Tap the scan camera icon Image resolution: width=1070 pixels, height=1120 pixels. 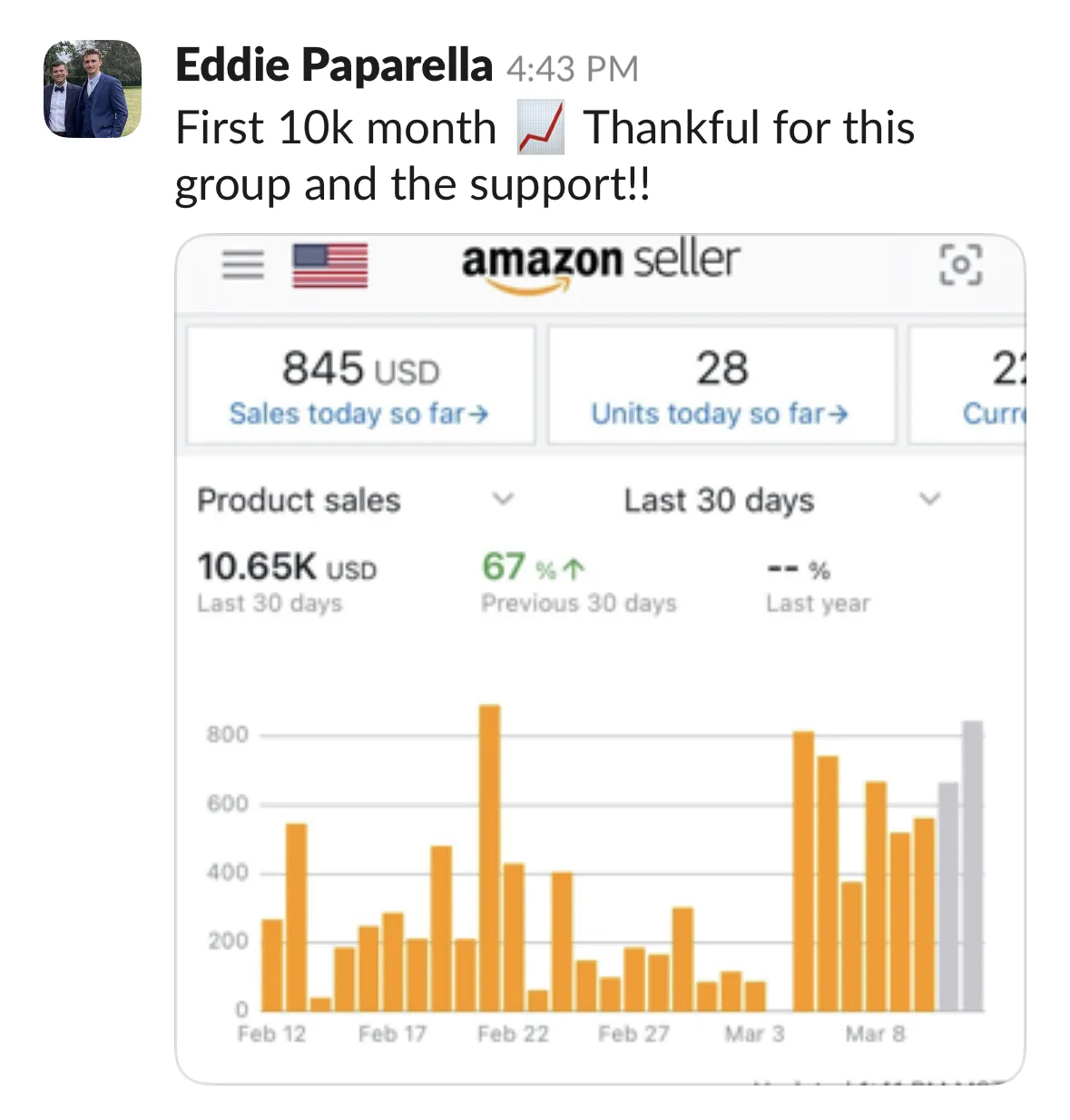[x=960, y=265]
